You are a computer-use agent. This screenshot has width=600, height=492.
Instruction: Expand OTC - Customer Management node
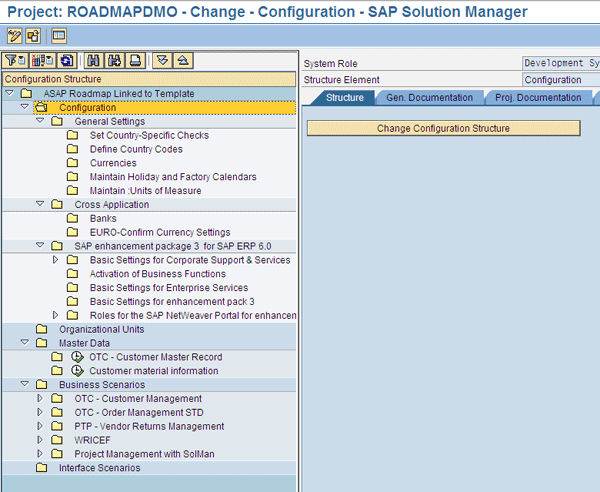(x=40, y=398)
